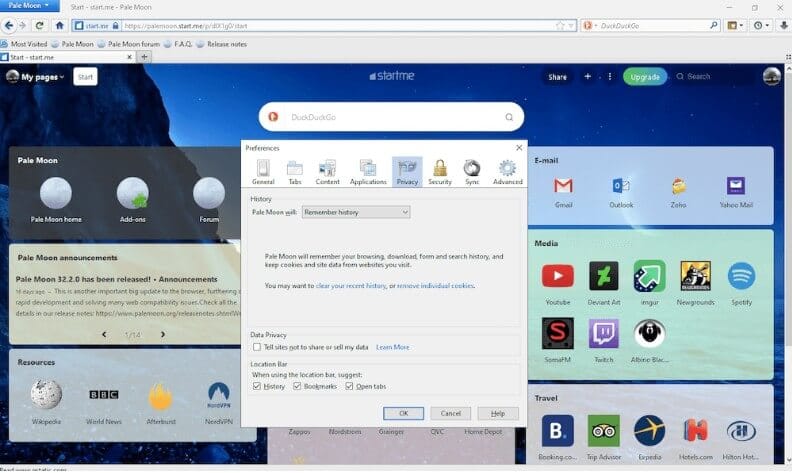Open the Applications preferences pane
The height and width of the screenshot is (473, 792).
[x=368, y=172]
